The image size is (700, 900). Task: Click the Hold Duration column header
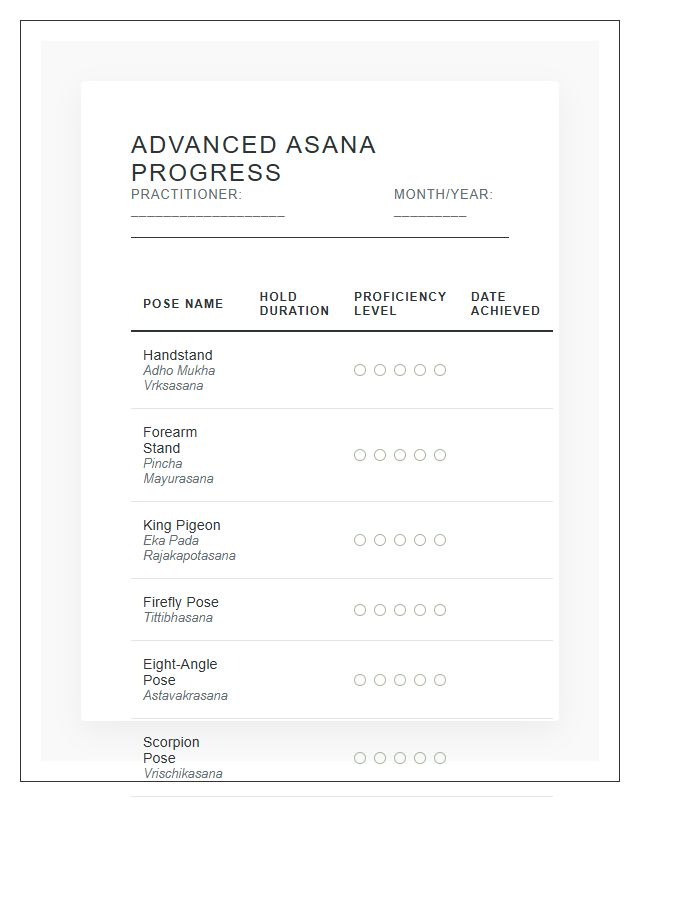(x=295, y=304)
